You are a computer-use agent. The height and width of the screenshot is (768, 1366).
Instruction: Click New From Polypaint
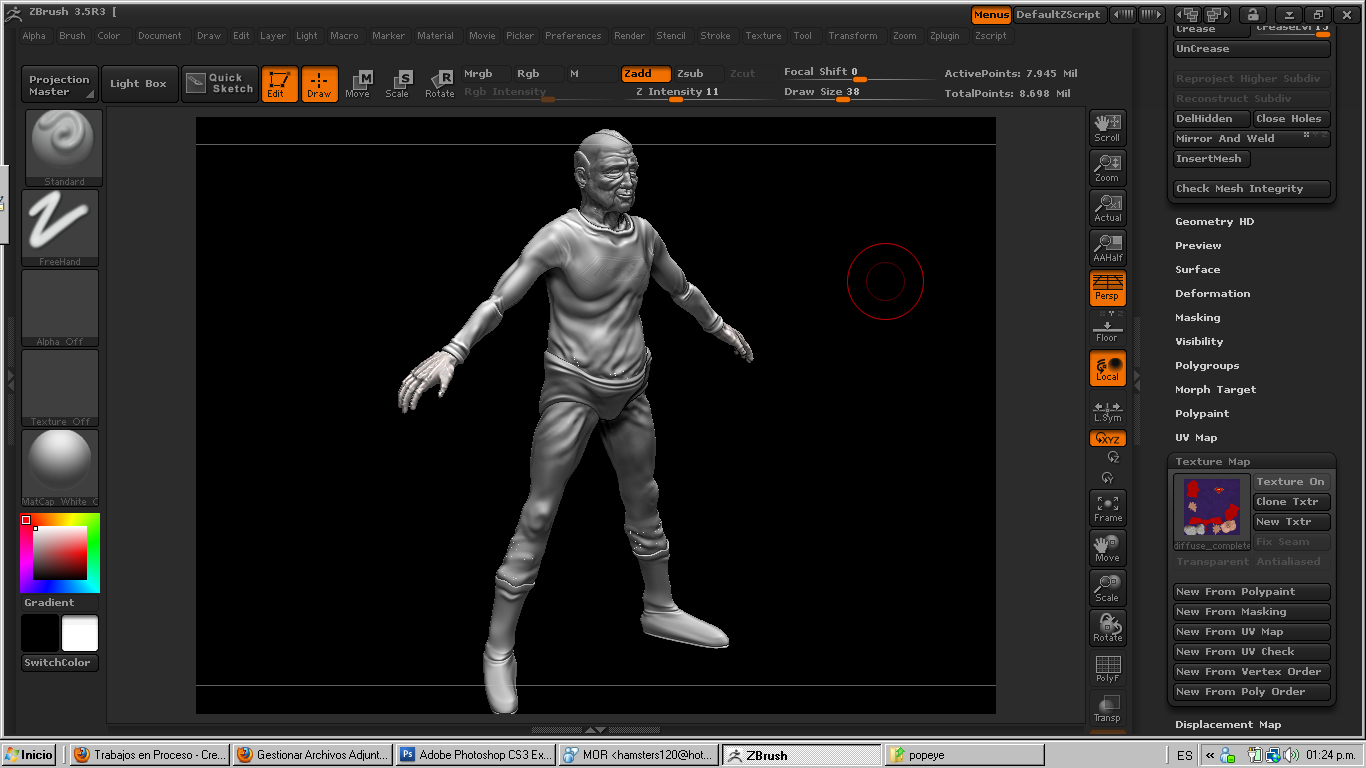pos(1252,592)
